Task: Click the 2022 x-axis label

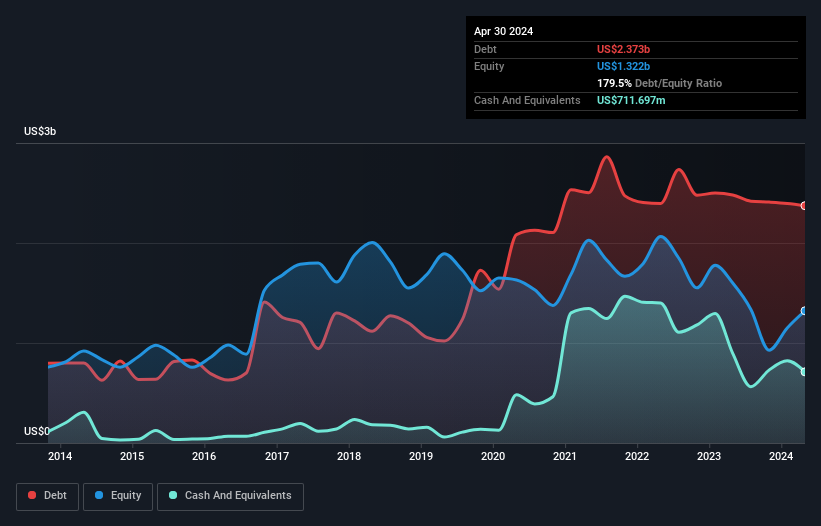Action: click(x=637, y=456)
